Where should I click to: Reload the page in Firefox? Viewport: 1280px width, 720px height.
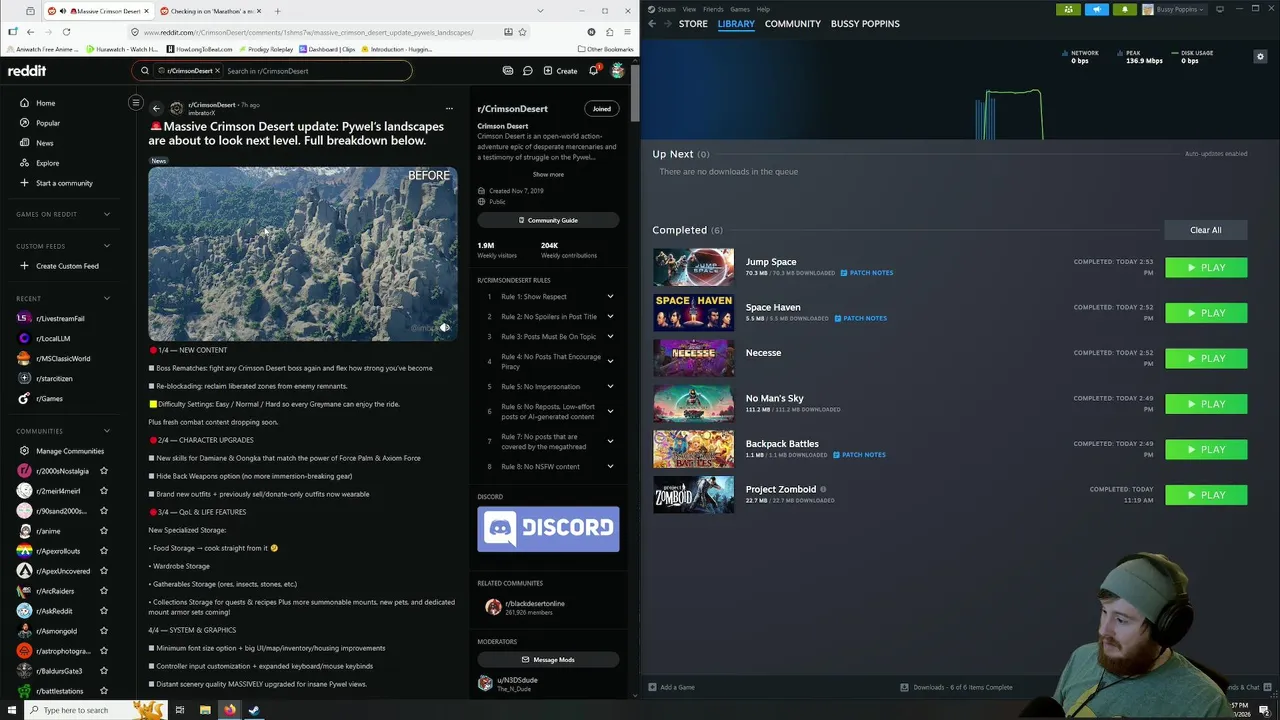point(67,32)
